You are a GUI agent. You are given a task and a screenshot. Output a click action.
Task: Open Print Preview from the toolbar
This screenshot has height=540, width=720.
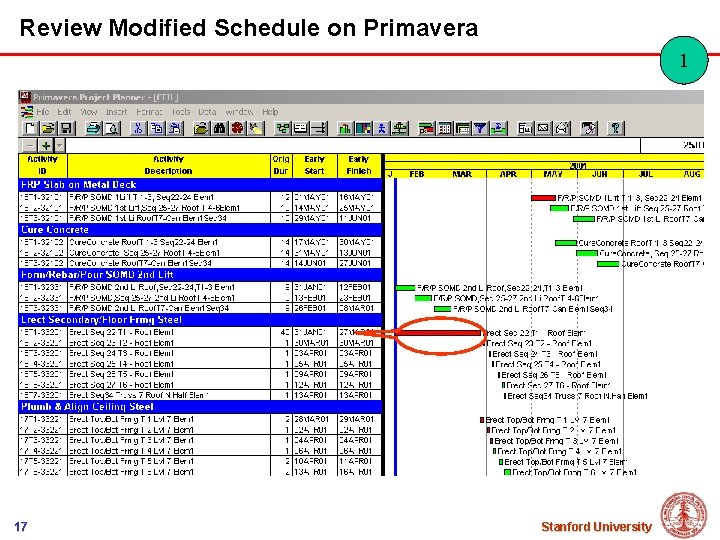[x=112, y=128]
